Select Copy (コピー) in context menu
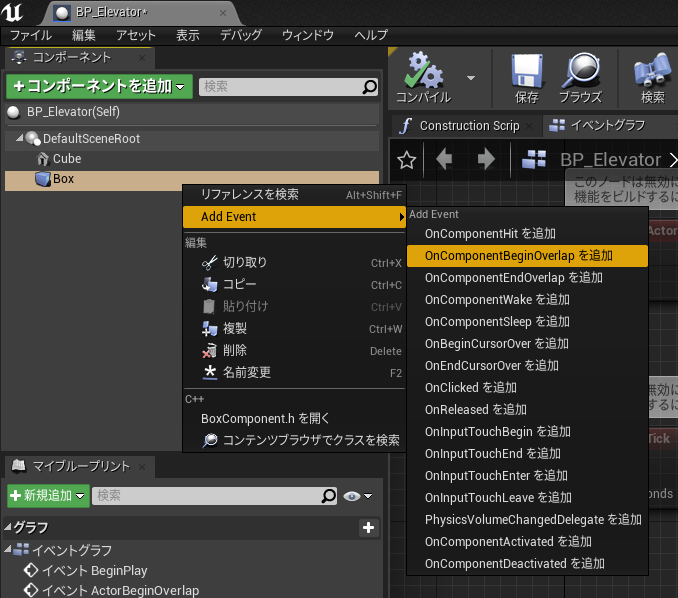Viewport: 678px width, 598px height. pyautogui.click(x=295, y=285)
